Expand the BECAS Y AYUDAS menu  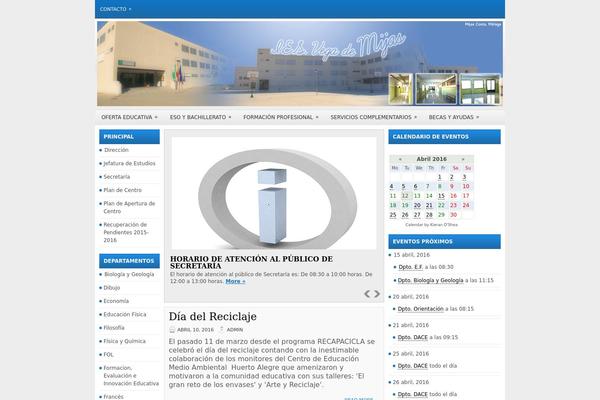tap(453, 117)
